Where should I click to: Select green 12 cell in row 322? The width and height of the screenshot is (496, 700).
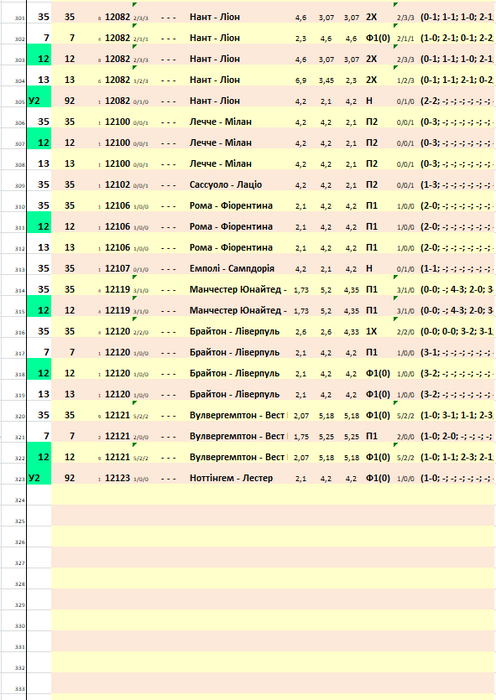39,453
